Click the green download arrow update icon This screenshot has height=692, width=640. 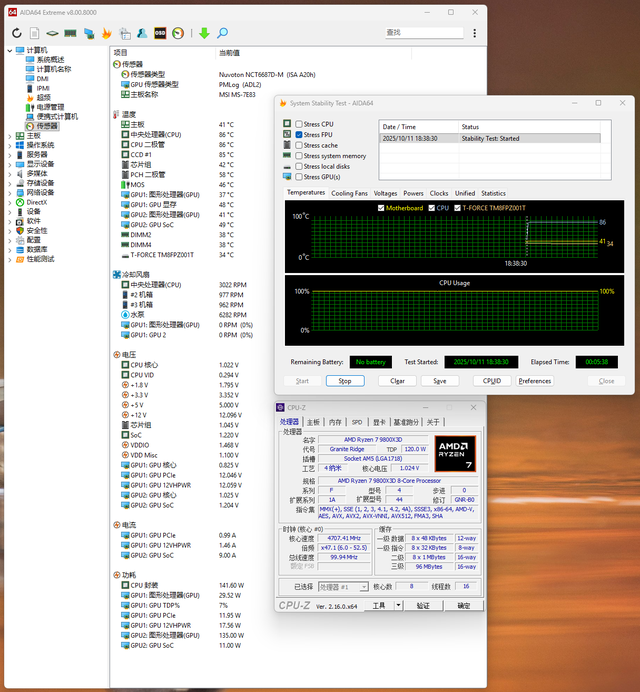coord(204,33)
